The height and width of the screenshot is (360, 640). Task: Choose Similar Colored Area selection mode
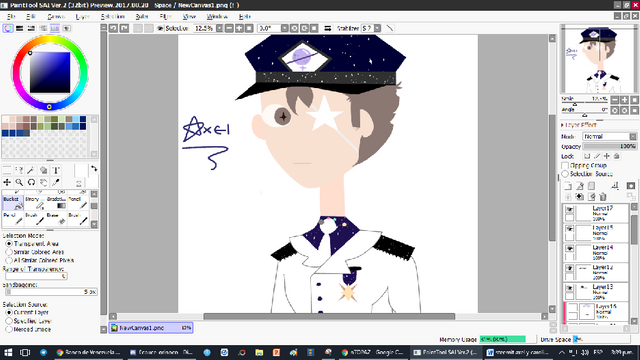pos(9,252)
